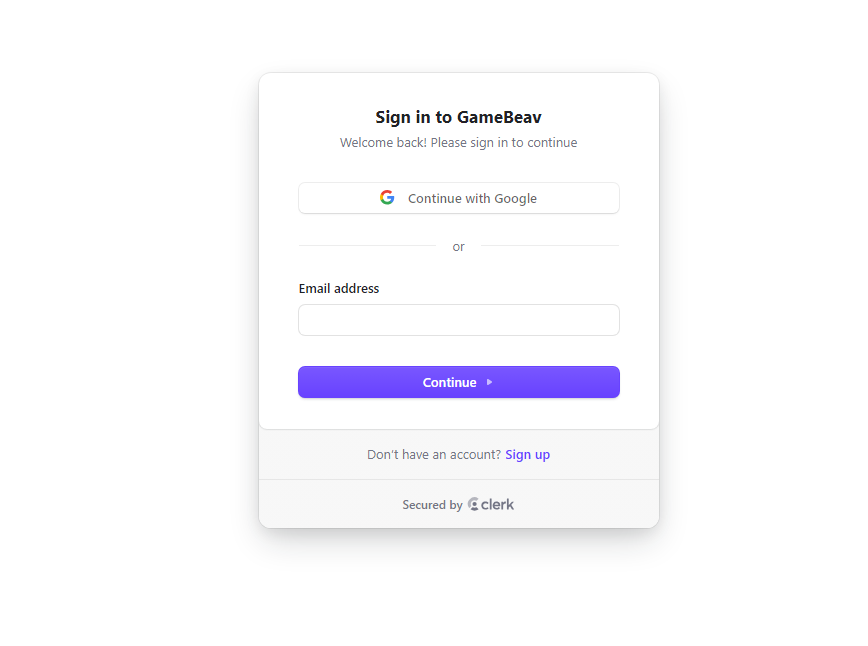Click the word "Google" in the button
The height and width of the screenshot is (646, 868).
tap(515, 198)
